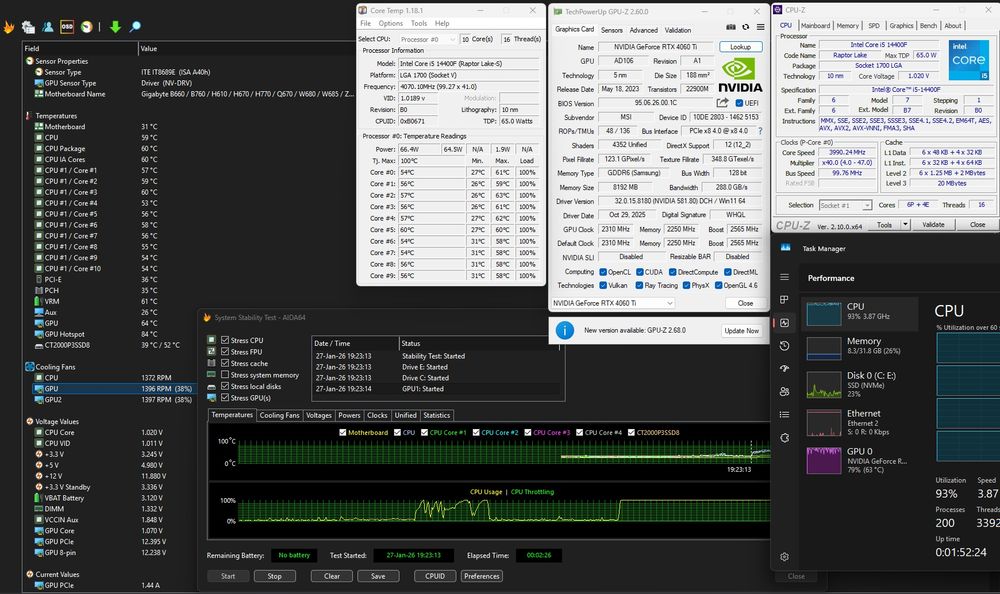
Task: Click the user report icon in AIDA64 toolbar
Action: tap(47, 27)
